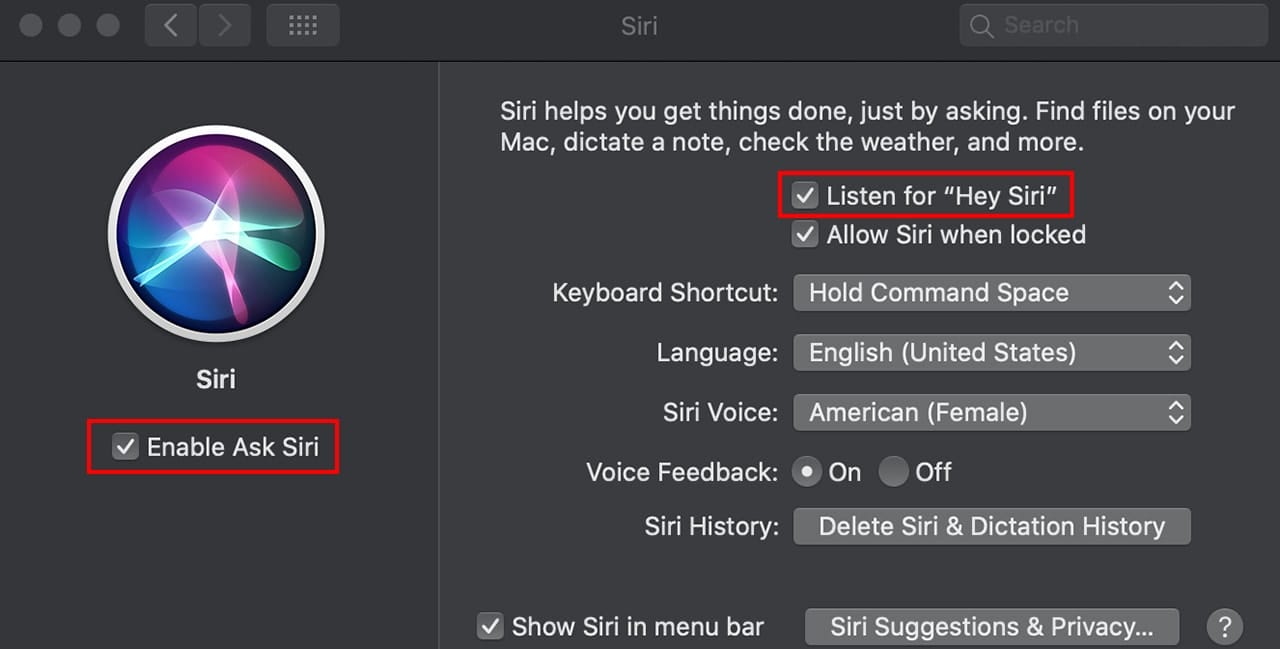1280x649 pixels.
Task: Open the Siri Voice dropdown
Action: click(991, 412)
